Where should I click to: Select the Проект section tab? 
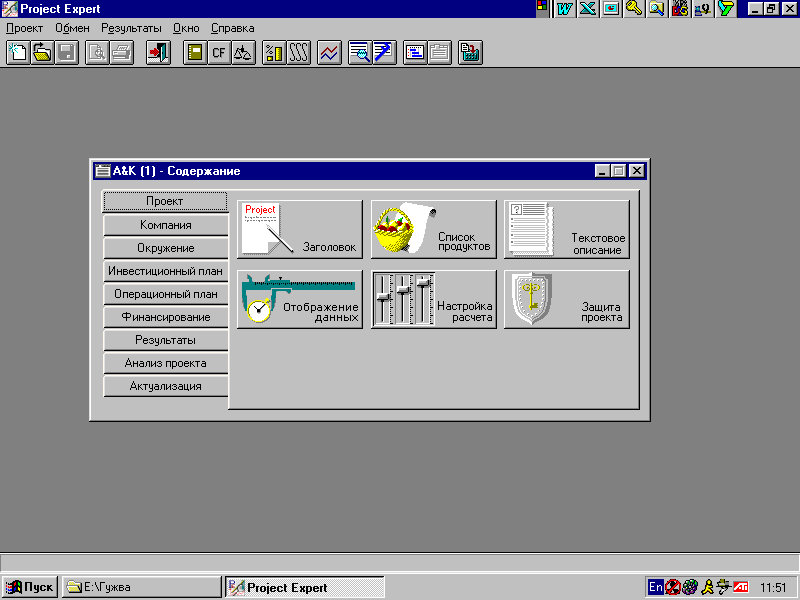[x=165, y=201]
